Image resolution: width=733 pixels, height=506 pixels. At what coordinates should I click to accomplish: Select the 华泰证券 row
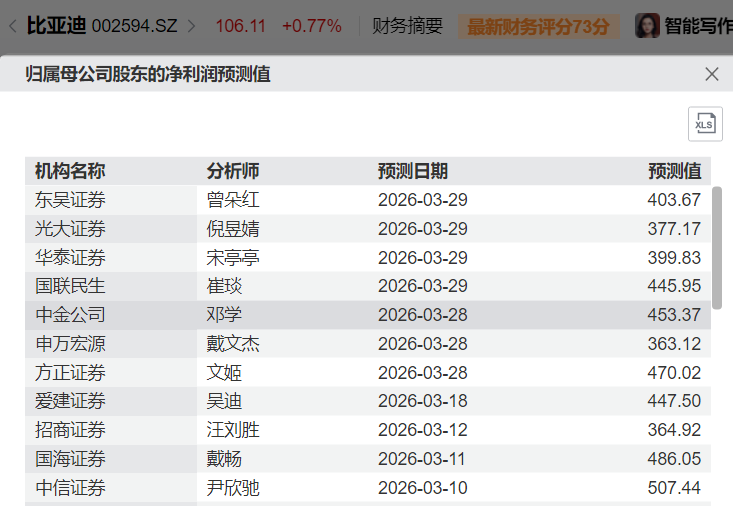[368, 258]
